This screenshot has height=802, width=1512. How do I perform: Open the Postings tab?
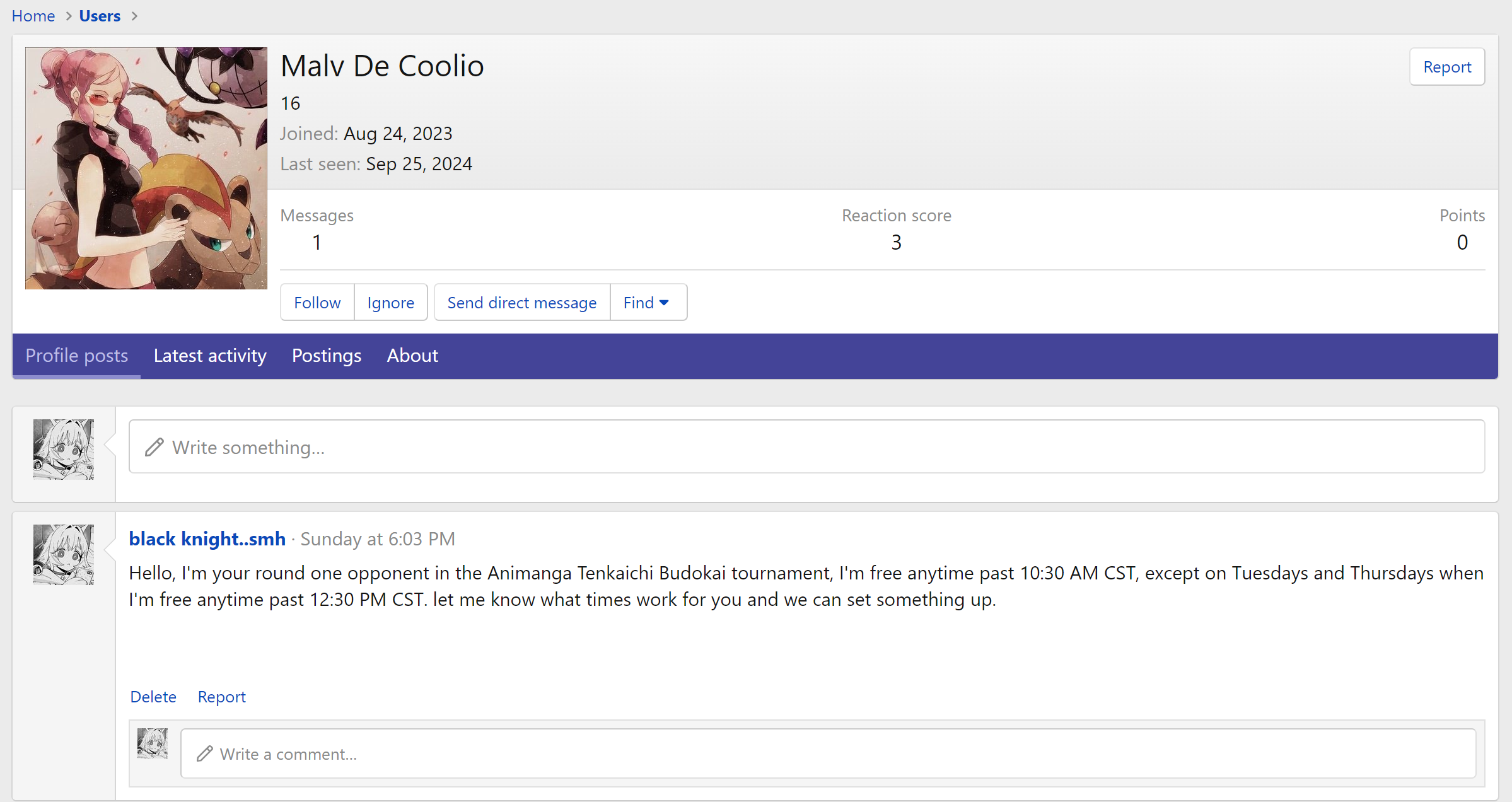click(327, 356)
